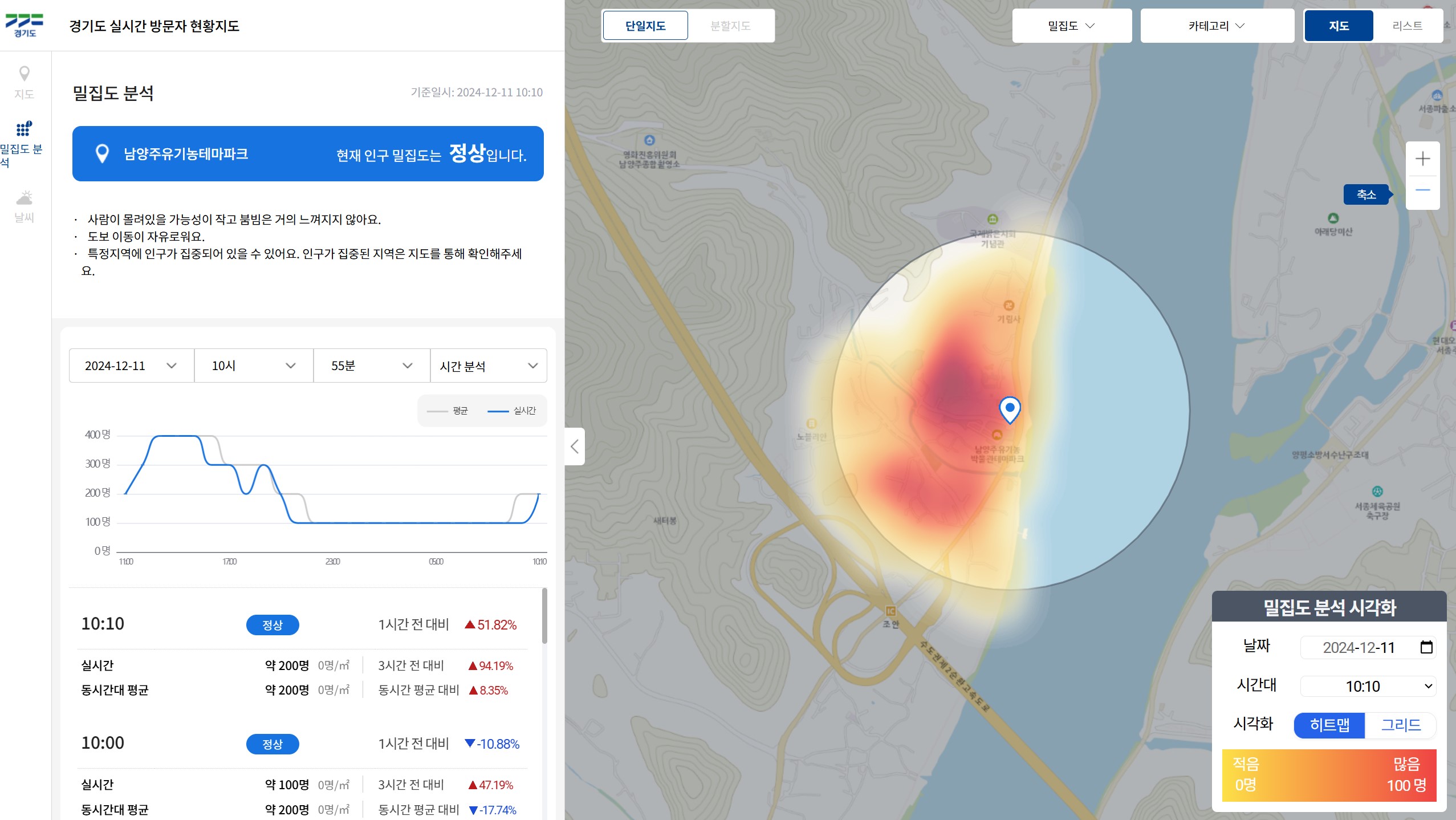Select 분할지도 split map mode
The image size is (1456, 820).
[730, 26]
